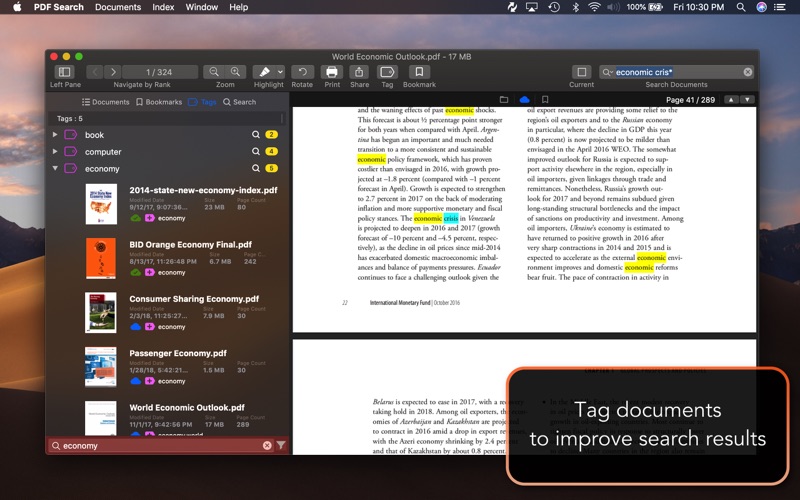Open the Highlight color dropdown arrow
The width and height of the screenshot is (800, 500).
(280, 72)
